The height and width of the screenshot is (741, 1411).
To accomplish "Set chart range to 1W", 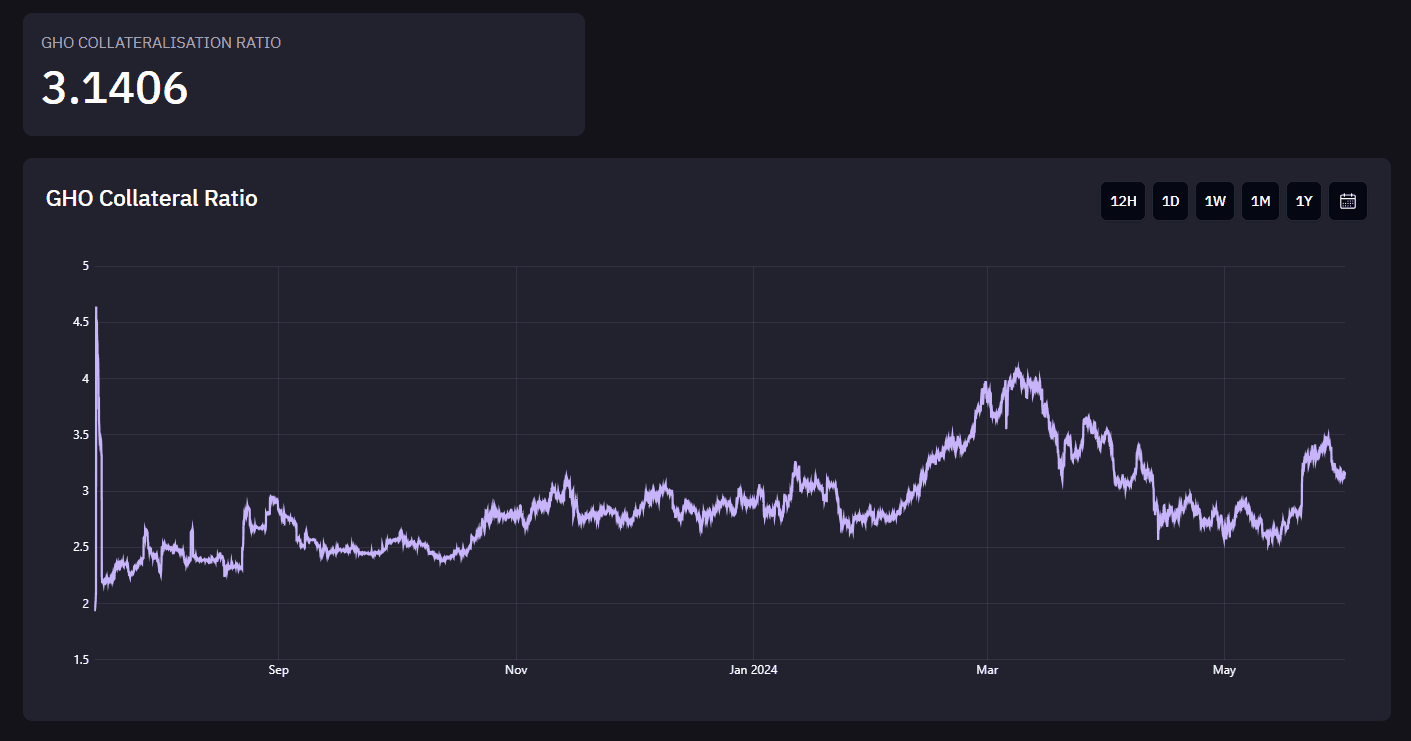I will [x=1215, y=201].
